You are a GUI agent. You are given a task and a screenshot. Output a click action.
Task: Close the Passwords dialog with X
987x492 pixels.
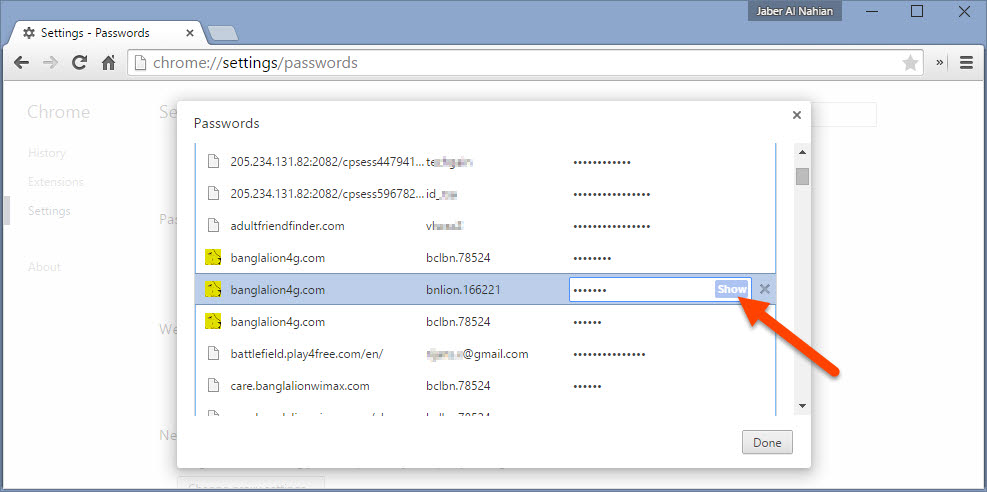[796, 115]
